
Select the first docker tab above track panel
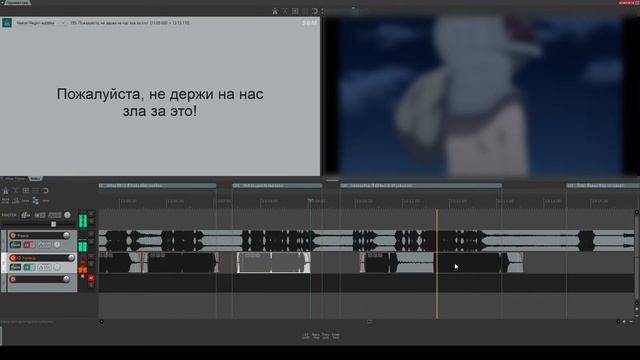15,179
